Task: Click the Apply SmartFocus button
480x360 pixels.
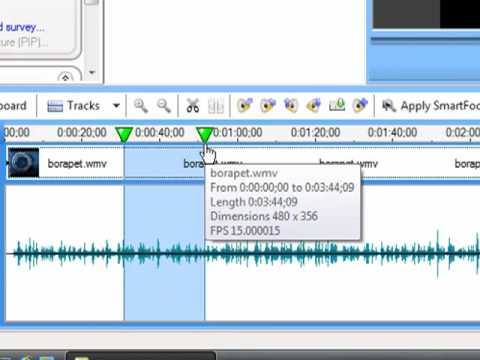Action: click(x=430, y=106)
